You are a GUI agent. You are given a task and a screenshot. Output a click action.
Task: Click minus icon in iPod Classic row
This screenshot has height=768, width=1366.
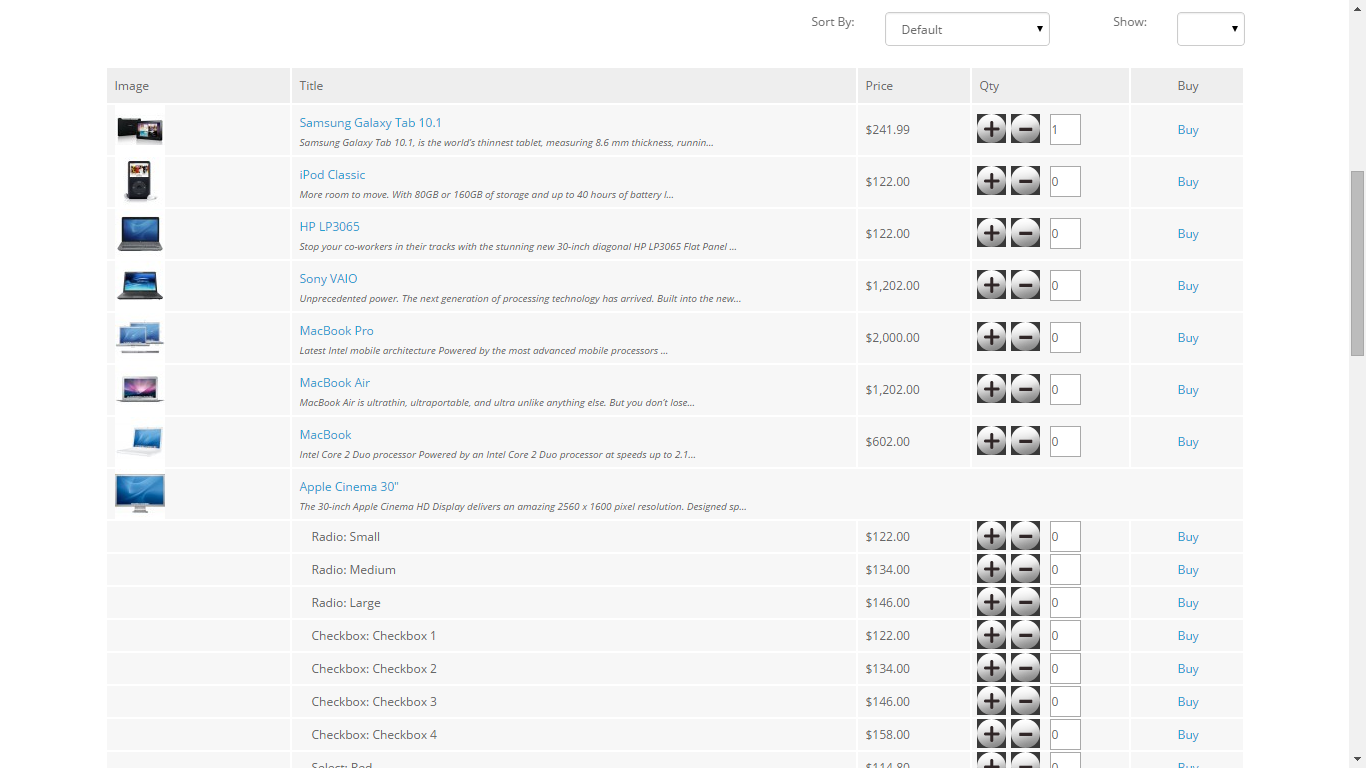pos(1025,181)
